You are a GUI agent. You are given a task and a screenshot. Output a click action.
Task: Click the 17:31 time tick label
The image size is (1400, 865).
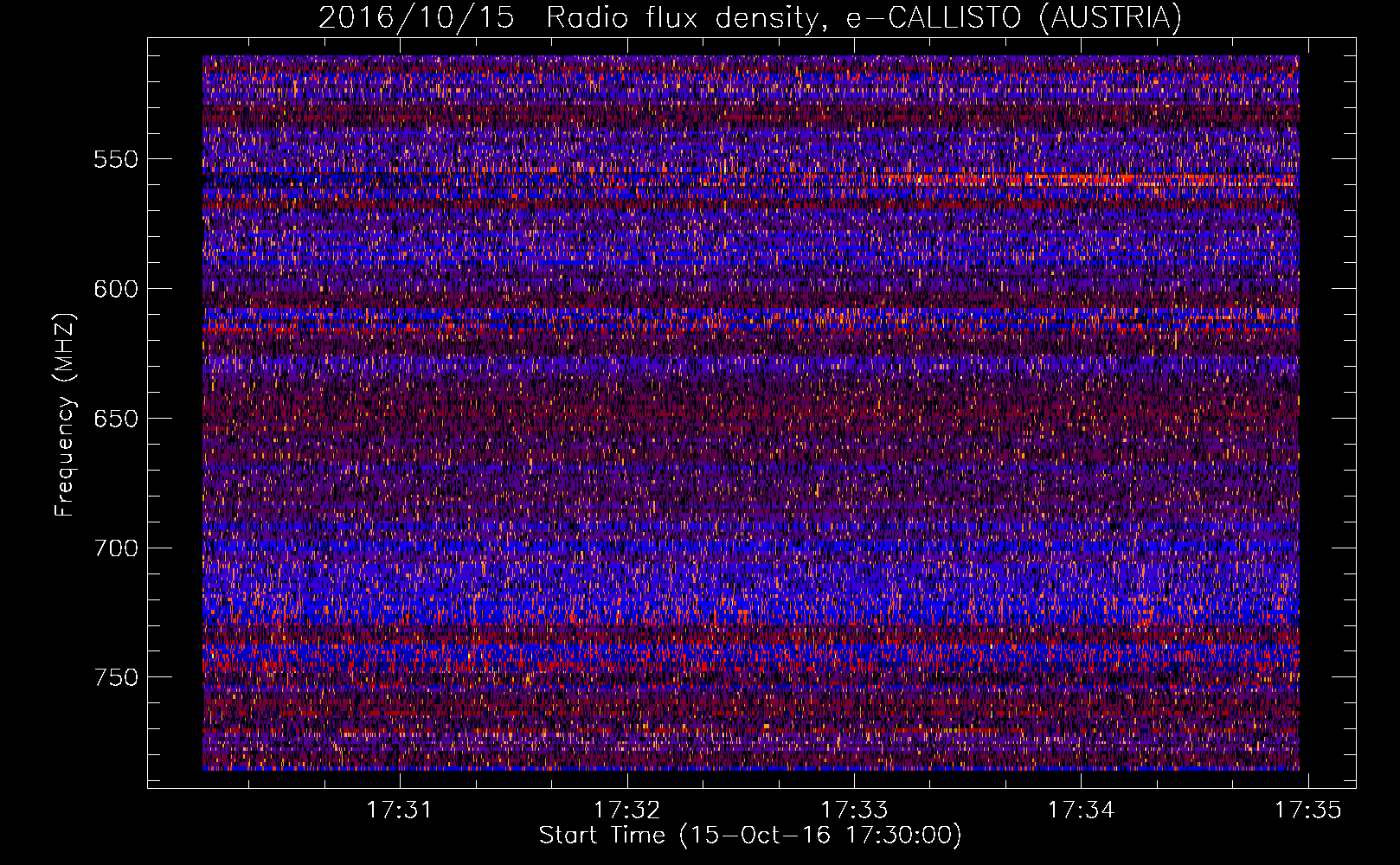pyautogui.click(x=399, y=811)
